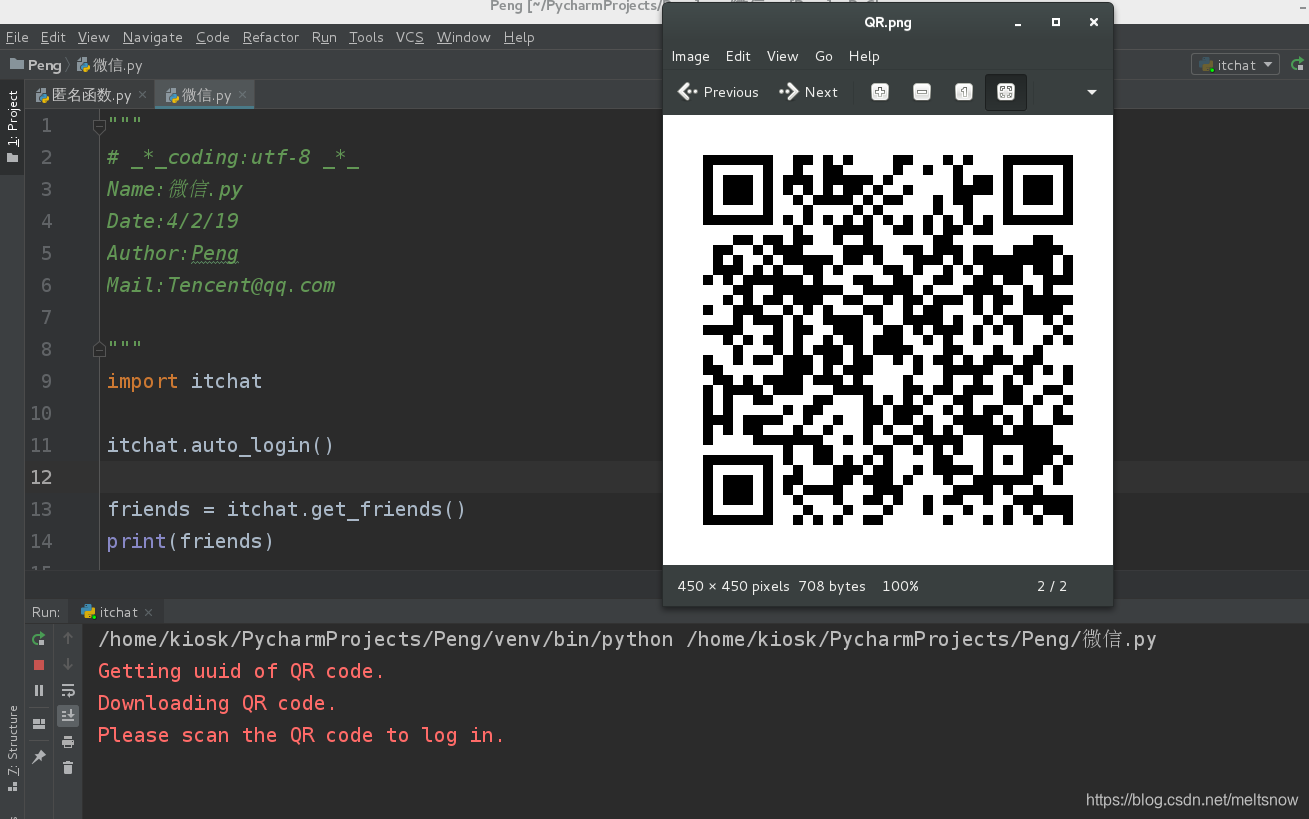Click 'print(friends)' code line
1309x819 pixels.
tap(190, 541)
